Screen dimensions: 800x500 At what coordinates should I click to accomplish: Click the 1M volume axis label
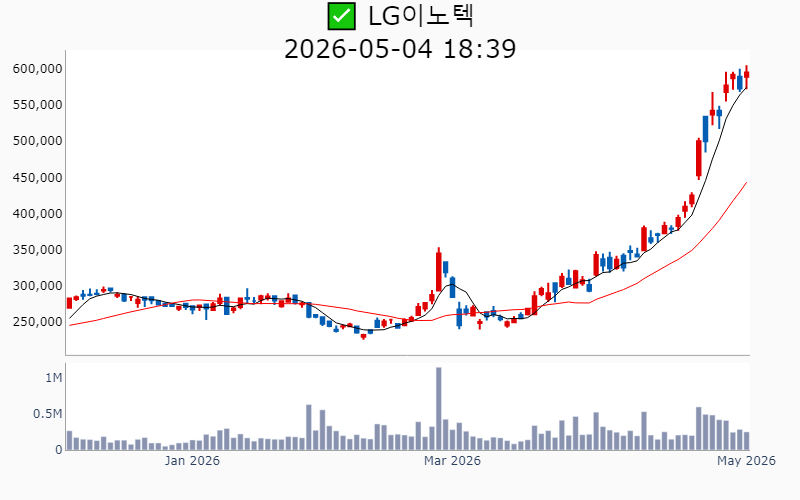click(x=54, y=378)
